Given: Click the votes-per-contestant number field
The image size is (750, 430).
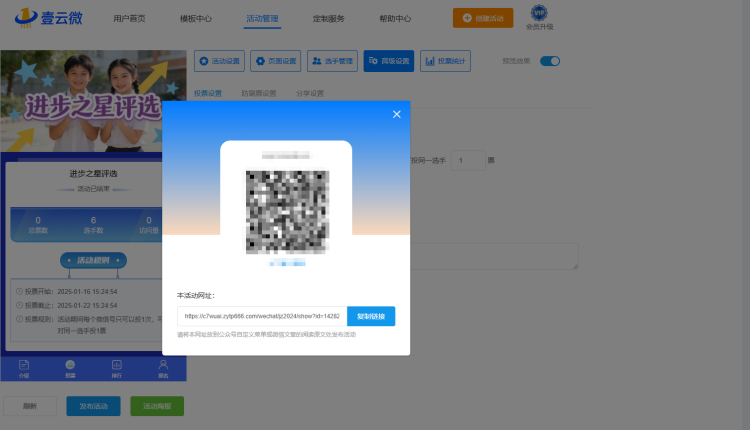Looking at the screenshot, I should click(x=468, y=160).
